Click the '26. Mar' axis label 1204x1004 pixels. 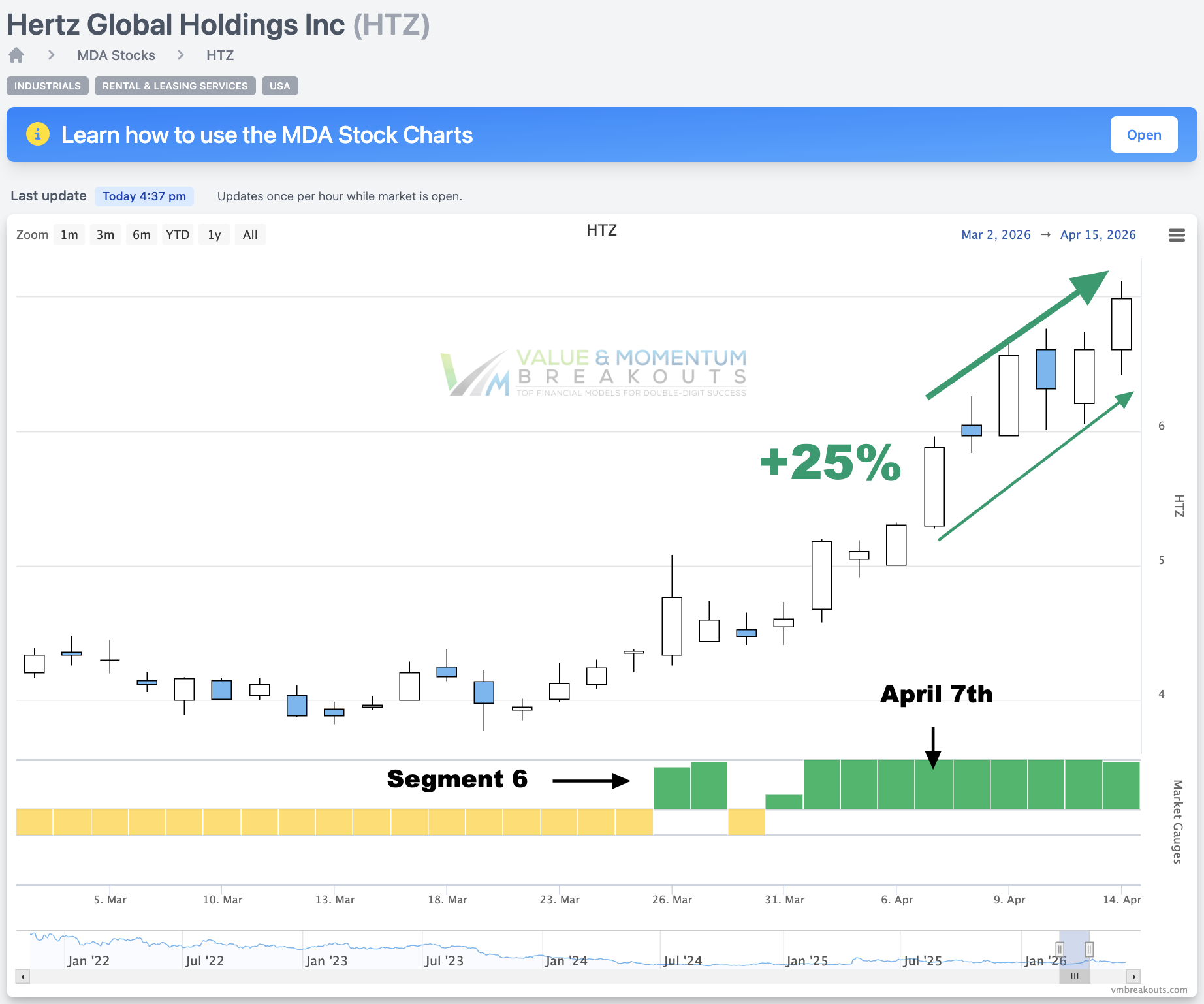click(x=672, y=900)
